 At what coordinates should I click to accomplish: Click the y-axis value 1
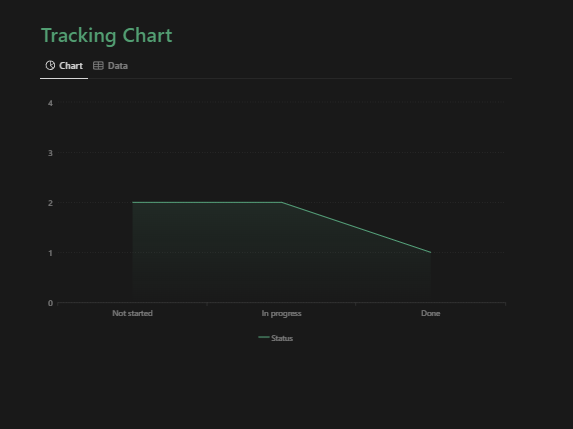click(50, 253)
